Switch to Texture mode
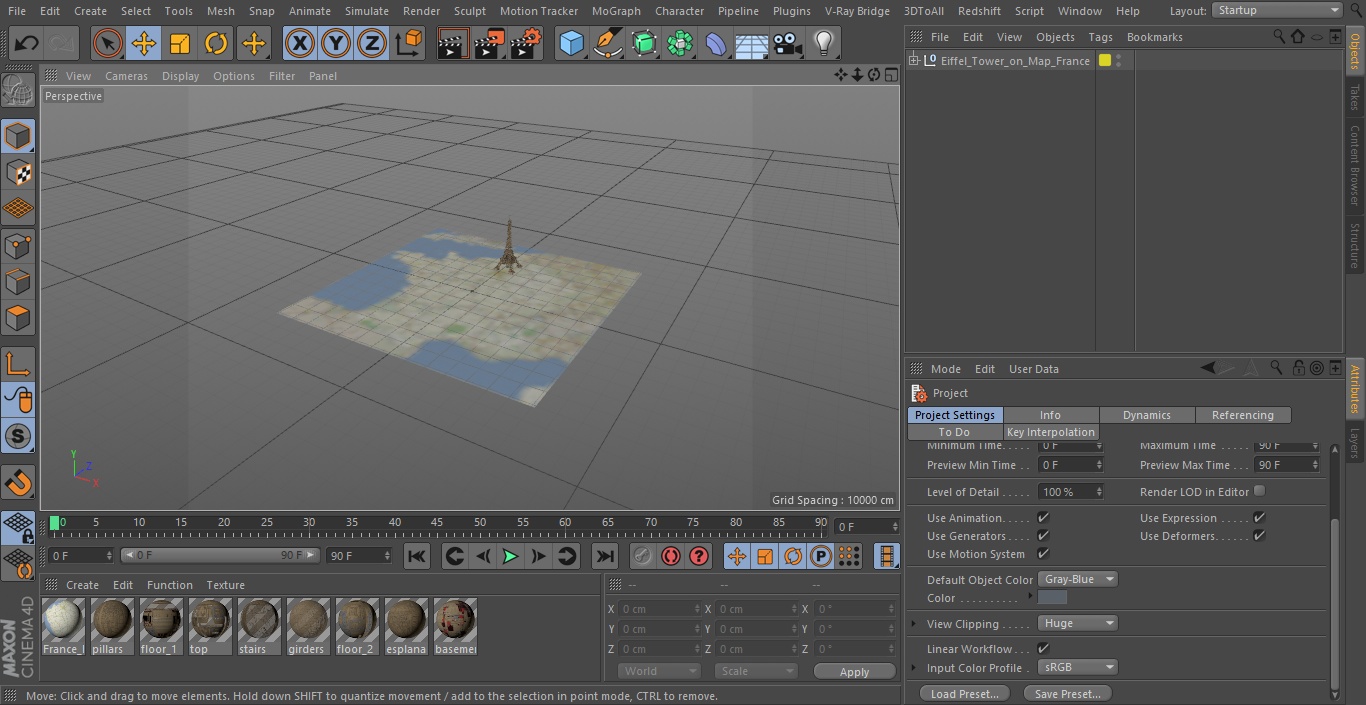Screen dimensions: 1366x705 click(18, 173)
